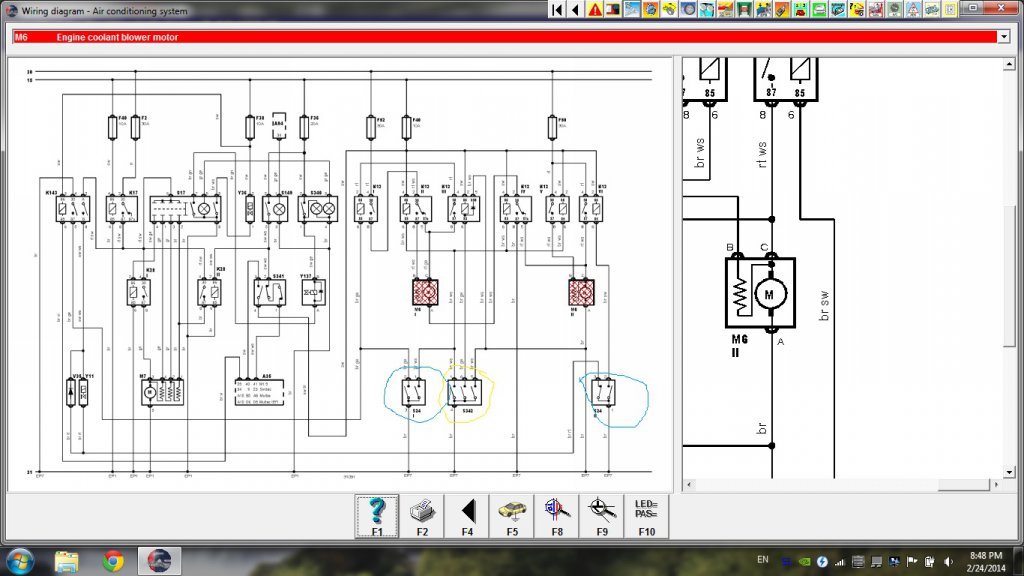Click the previous page arrow in top toolbar

tap(575, 9)
